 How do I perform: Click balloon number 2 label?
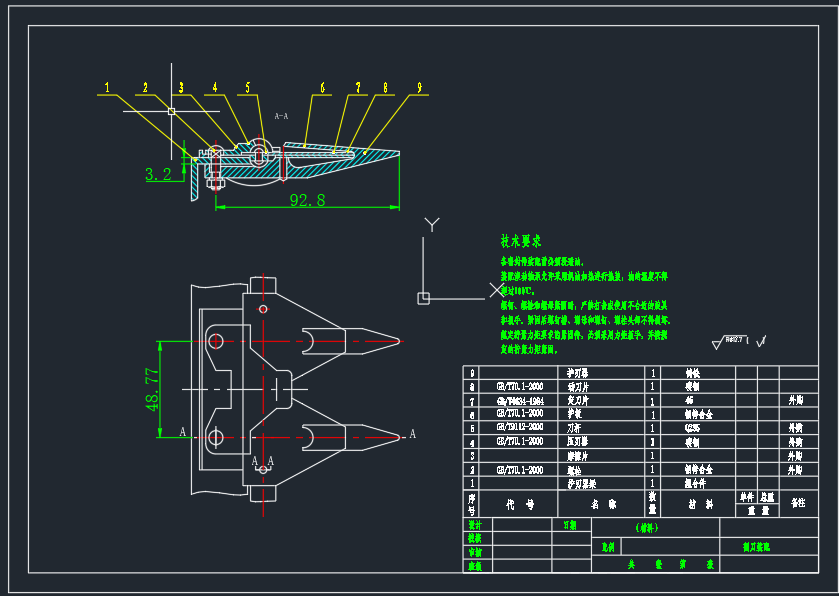145,87
